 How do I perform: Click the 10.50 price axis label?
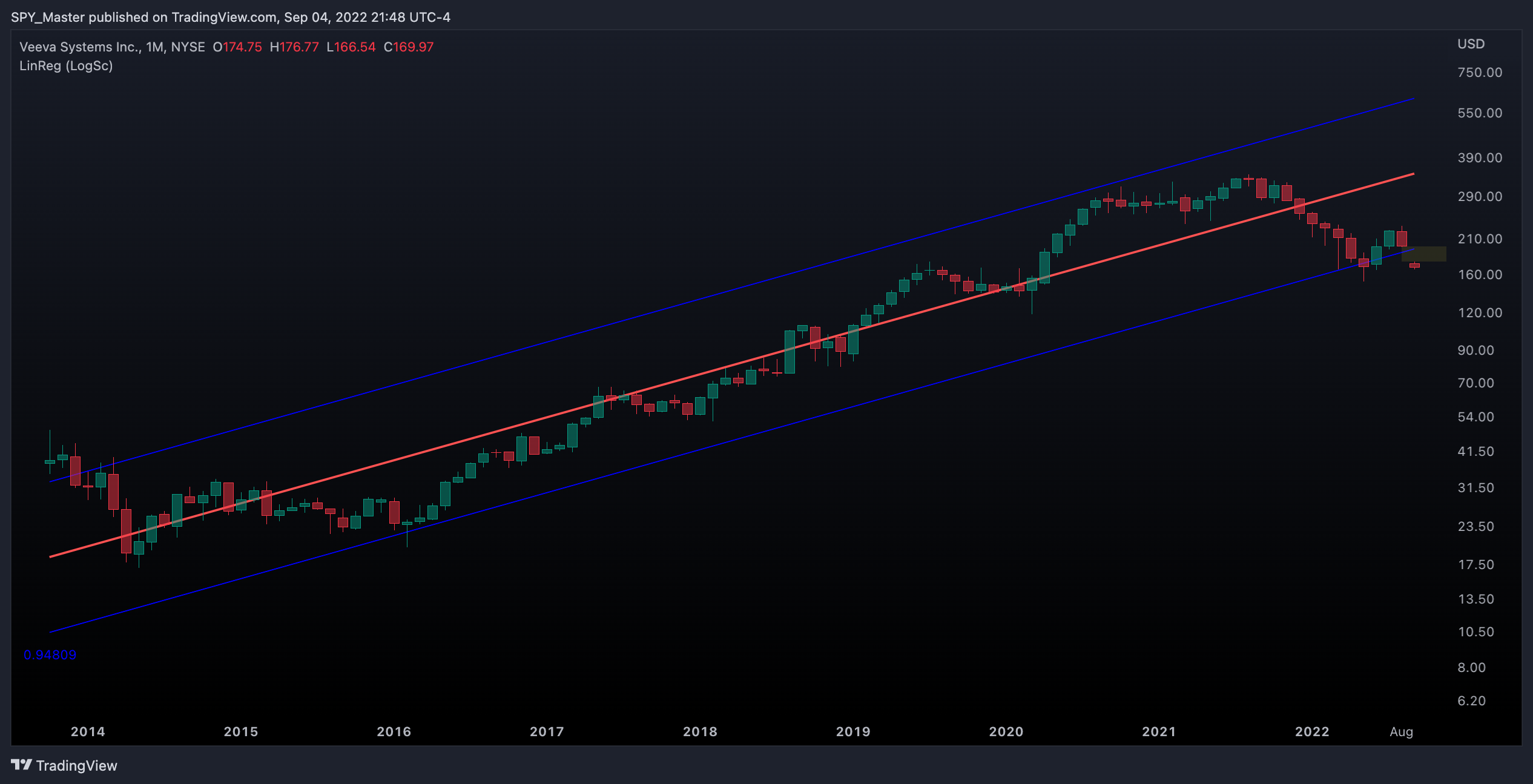click(x=1476, y=632)
